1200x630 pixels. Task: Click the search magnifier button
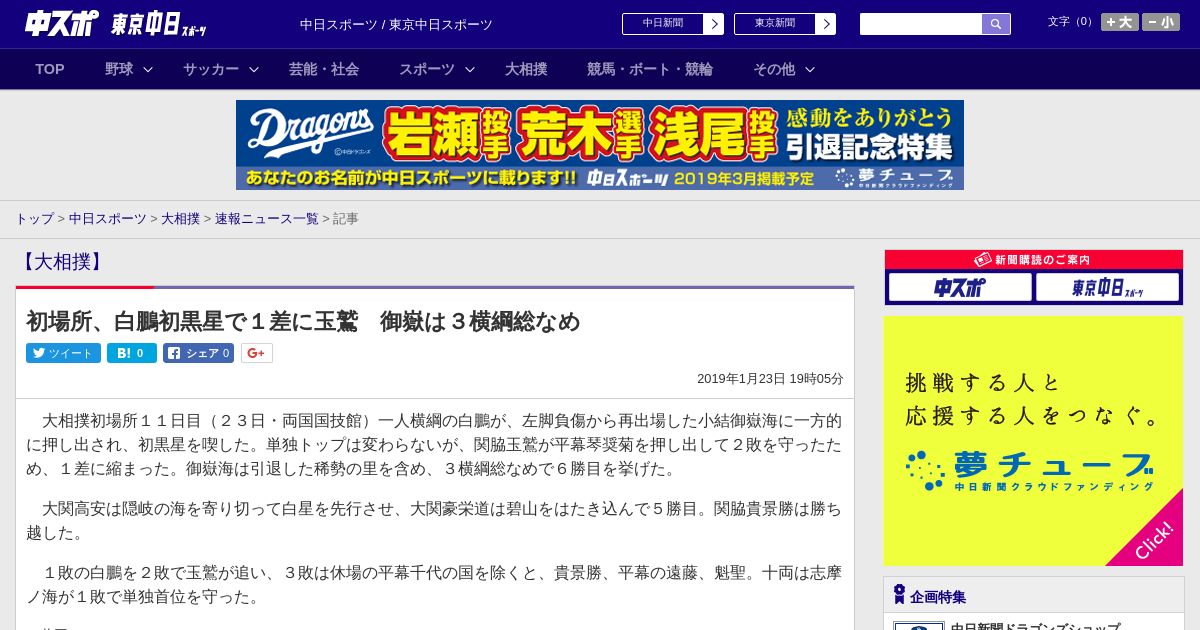click(996, 24)
